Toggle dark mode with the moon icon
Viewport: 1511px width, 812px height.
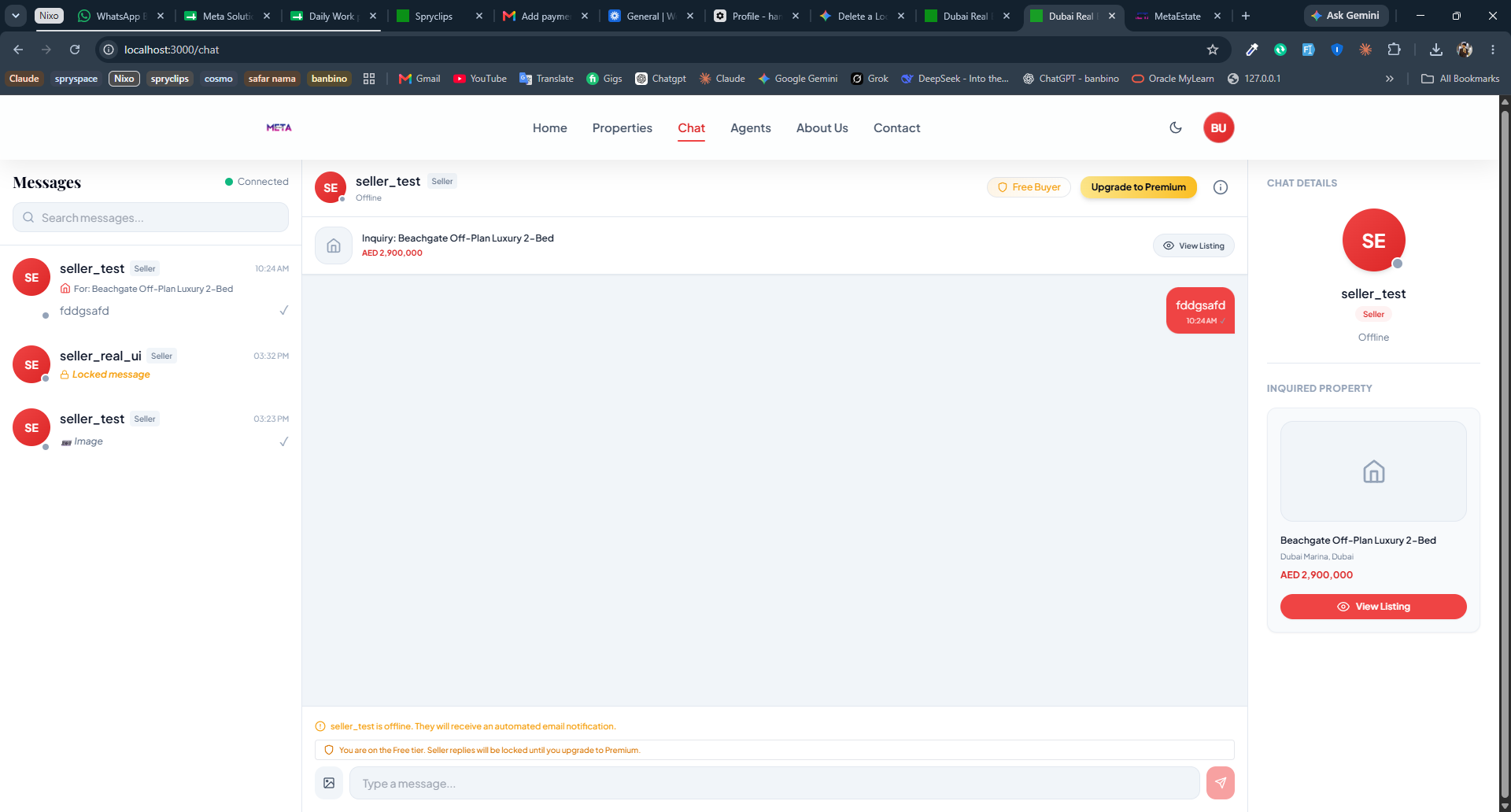click(x=1176, y=127)
